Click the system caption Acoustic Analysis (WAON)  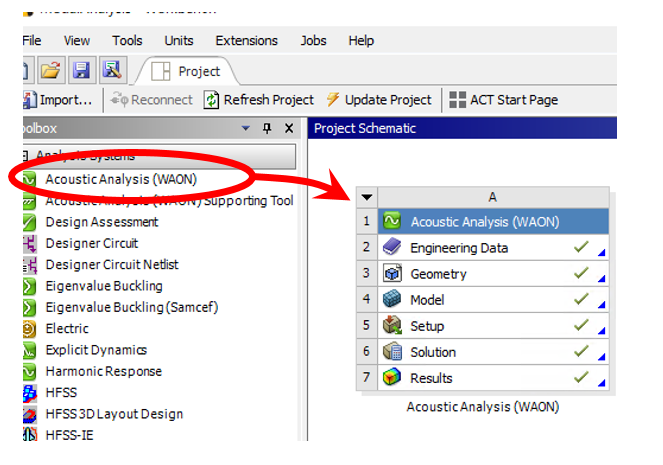(x=483, y=407)
